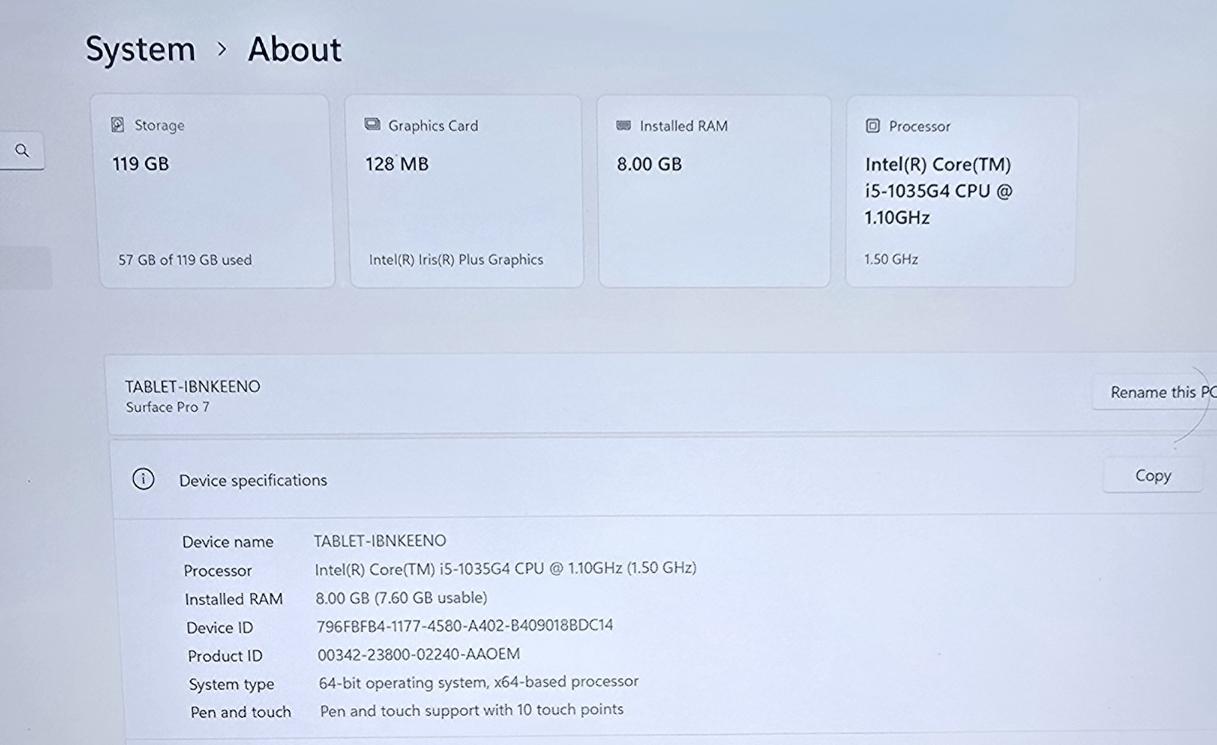This screenshot has height=745, width=1217.
Task: Collapse the Device specifications section header
Action: coord(662,478)
